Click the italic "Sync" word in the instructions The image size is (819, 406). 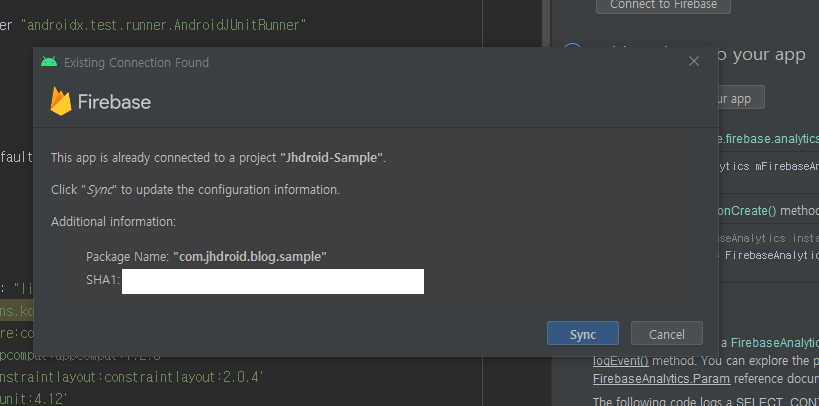pyautogui.click(x=100, y=190)
